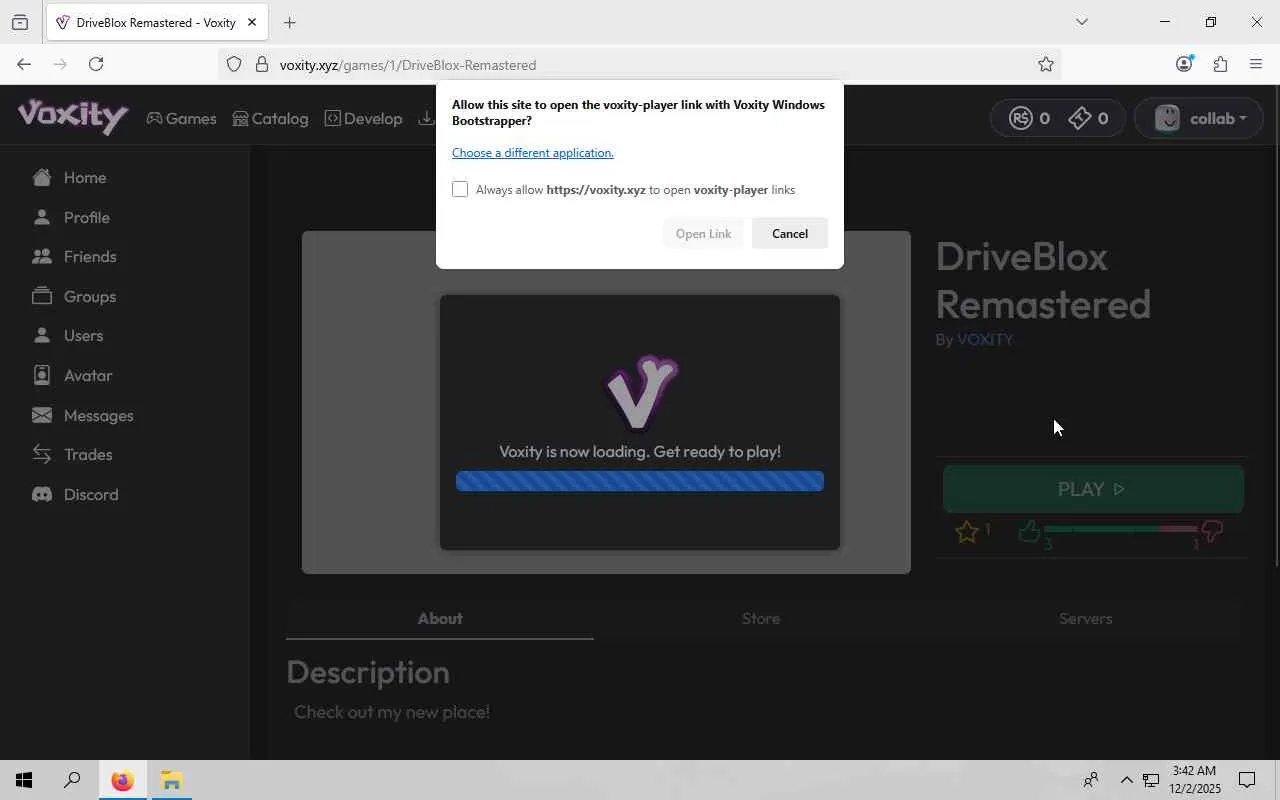Screen dimensions: 1280x800
Task: Click the Firefox taskbar icon
Action: point(122,780)
